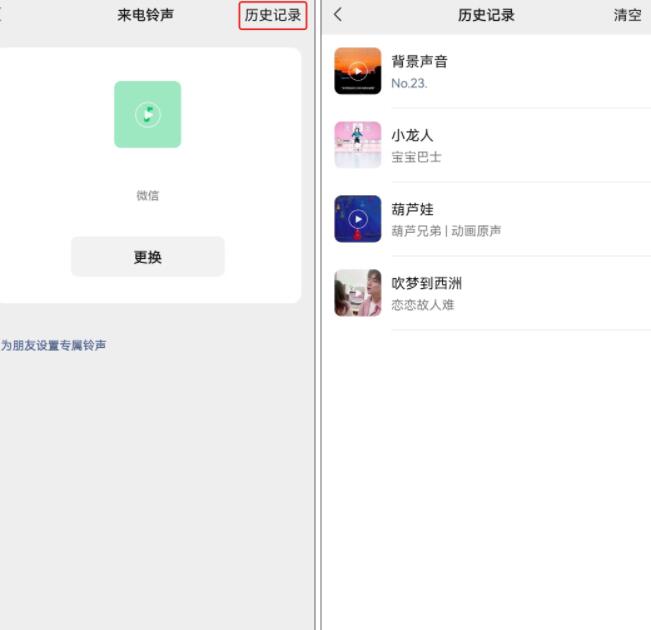Viewport: 651px width, 630px height.
Task: Open the 为朋友设置专属铃声 link
Action: click(x=54, y=345)
